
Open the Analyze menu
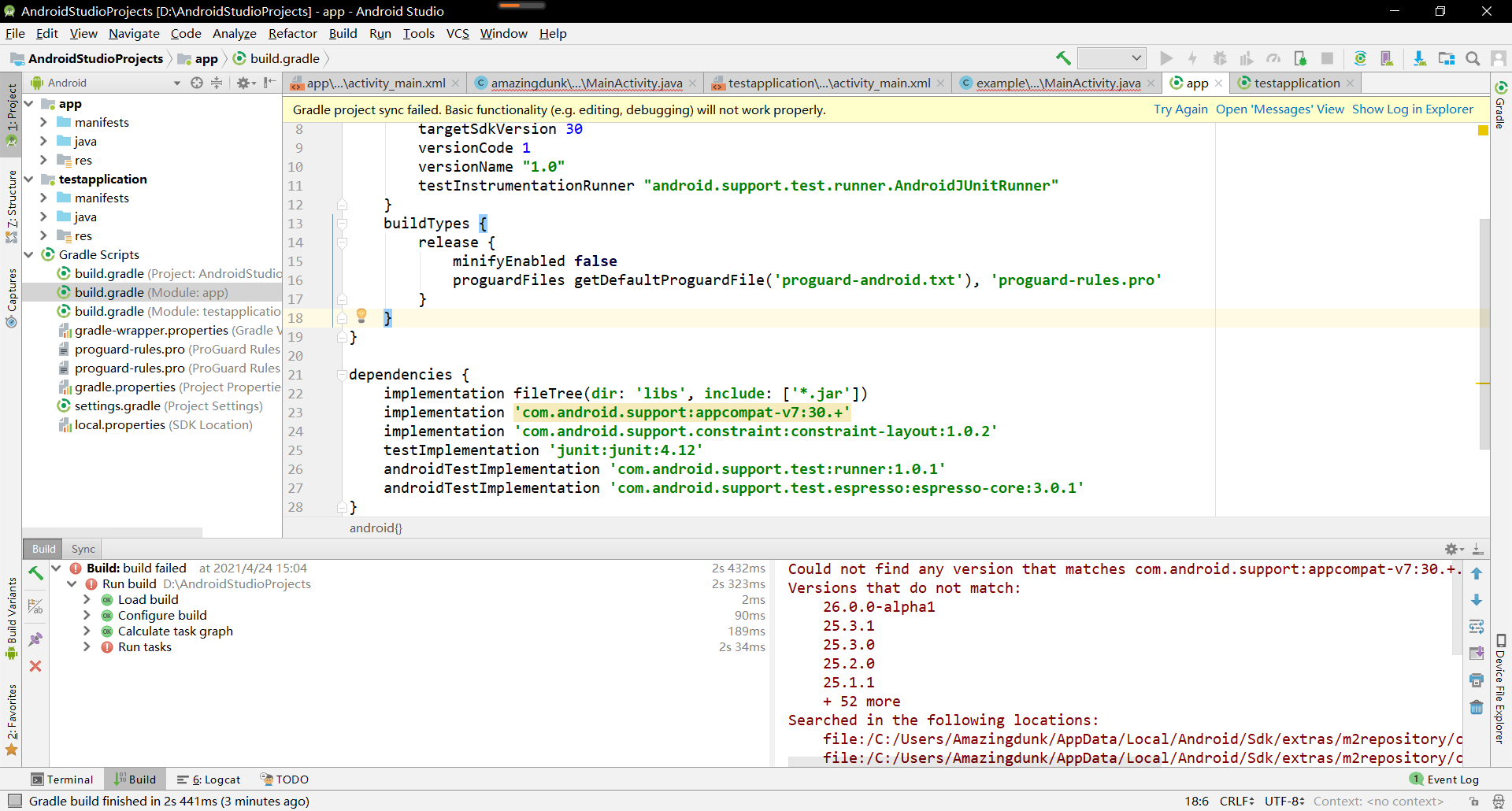pyautogui.click(x=235, y=33)
